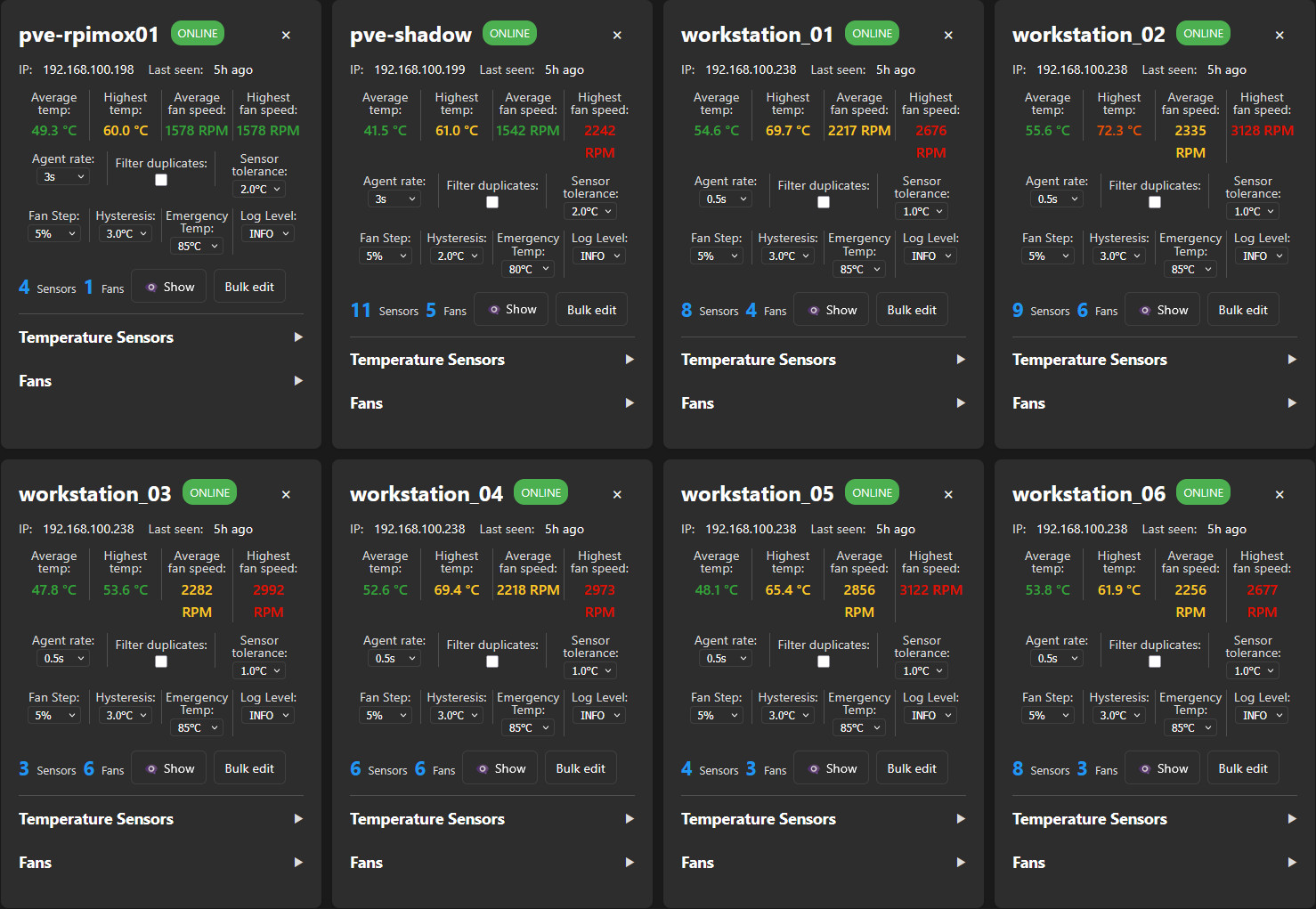Expand Temperature Sensors on pve-shadow
1316x909 pixels.
click(x=492, y=360)
